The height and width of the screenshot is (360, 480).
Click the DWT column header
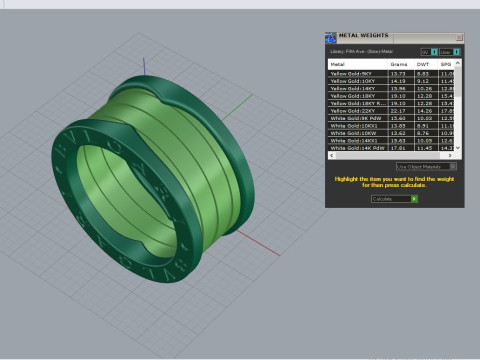(426, 64)
